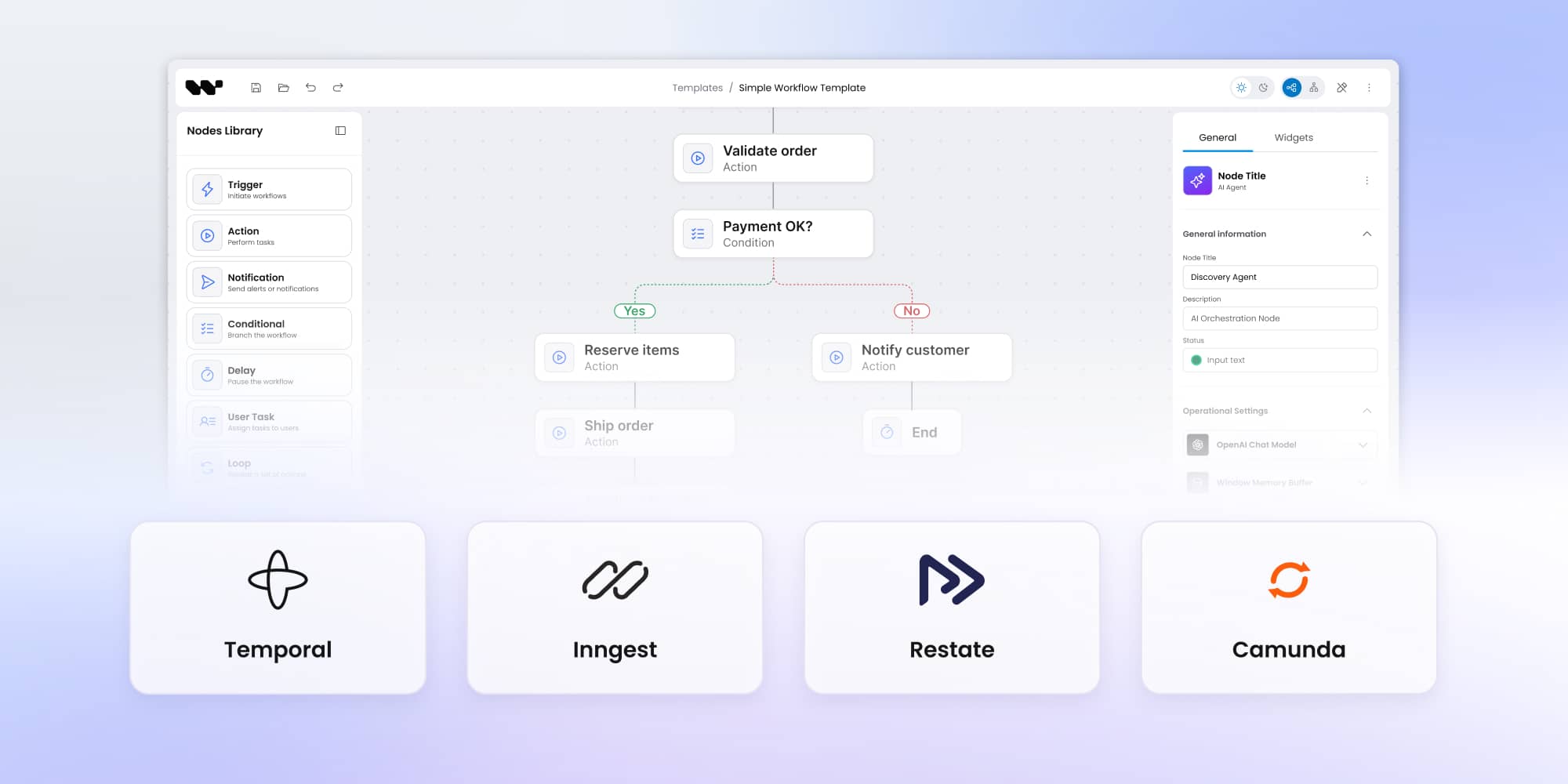Open the Status dropdown field
The height and width of the screenshot is (784, 1568).
[x=1279, y=360]
